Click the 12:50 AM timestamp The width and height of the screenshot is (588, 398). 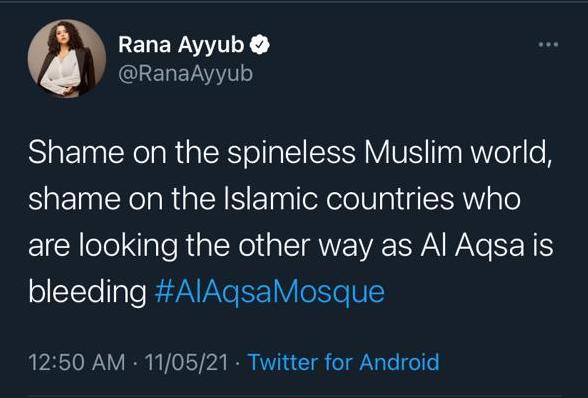click(76, 362)
